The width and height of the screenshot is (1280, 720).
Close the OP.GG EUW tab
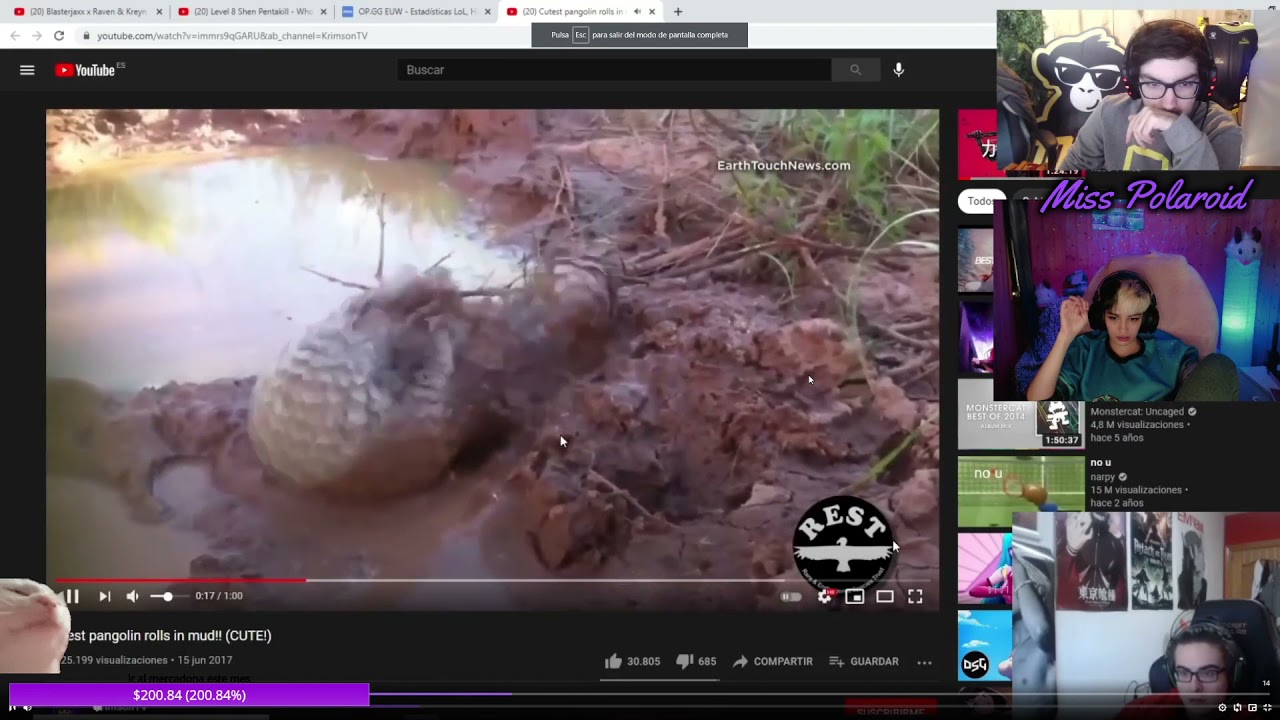tap(487, 12)
